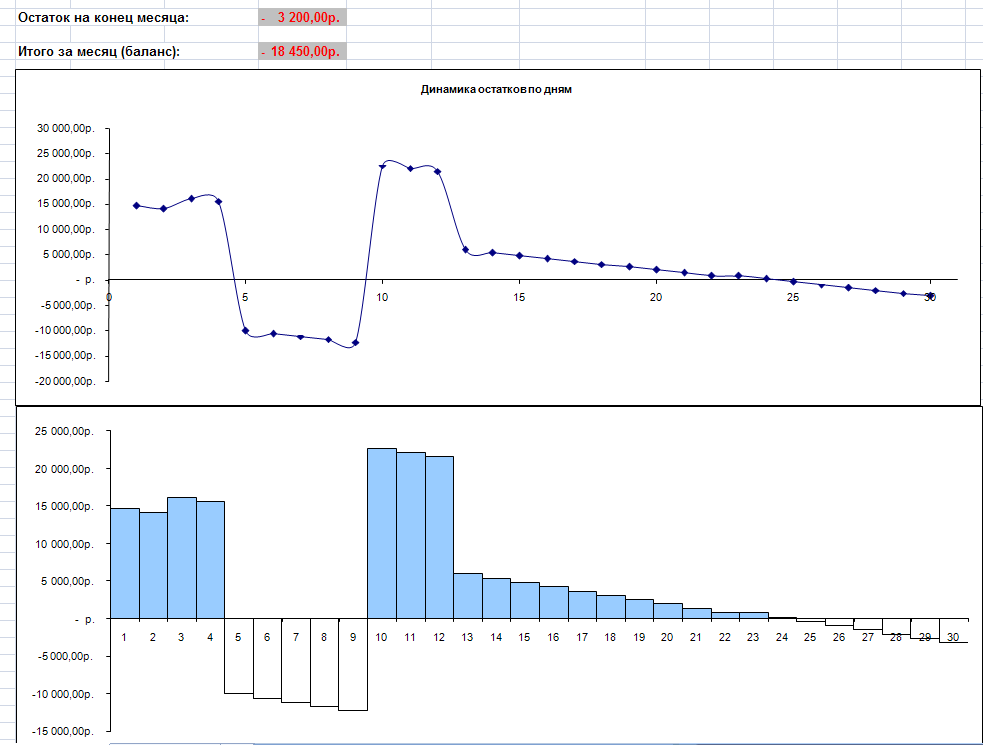Select the white negative bar for day 9
The height and width of the screenshot is (745, 983).
[353, 664]
